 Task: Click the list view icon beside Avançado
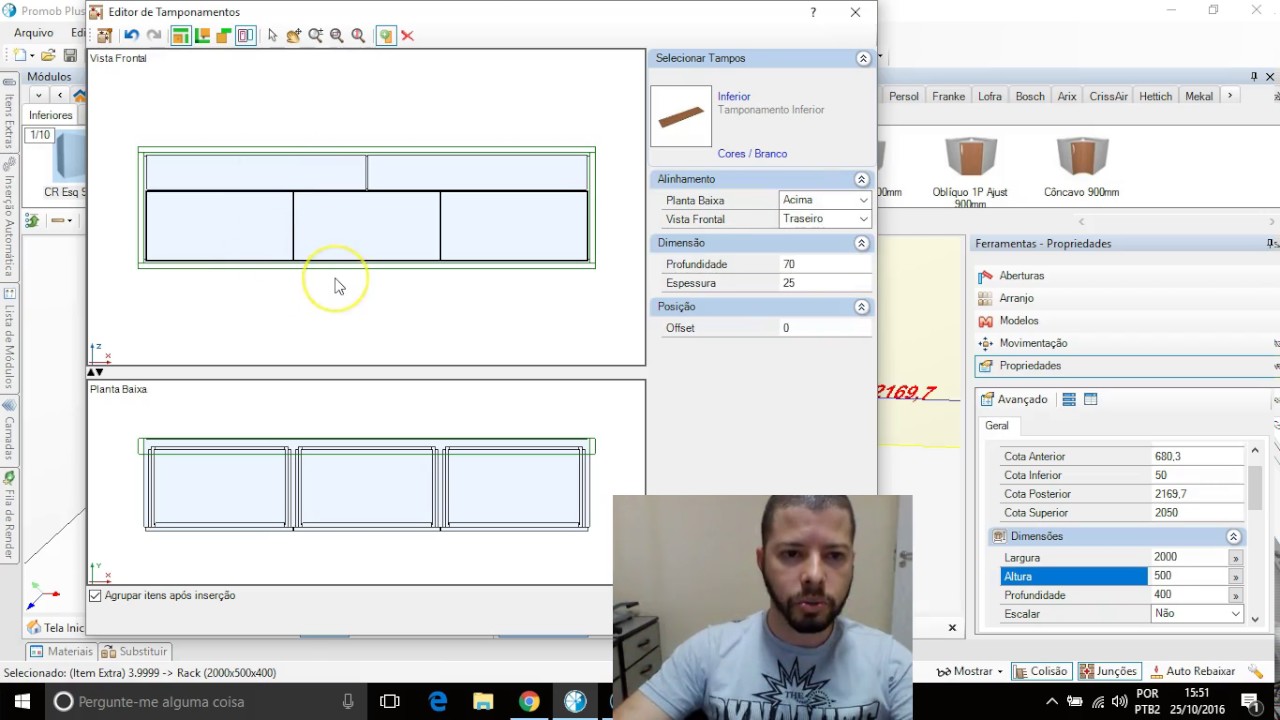(1069, 399)
